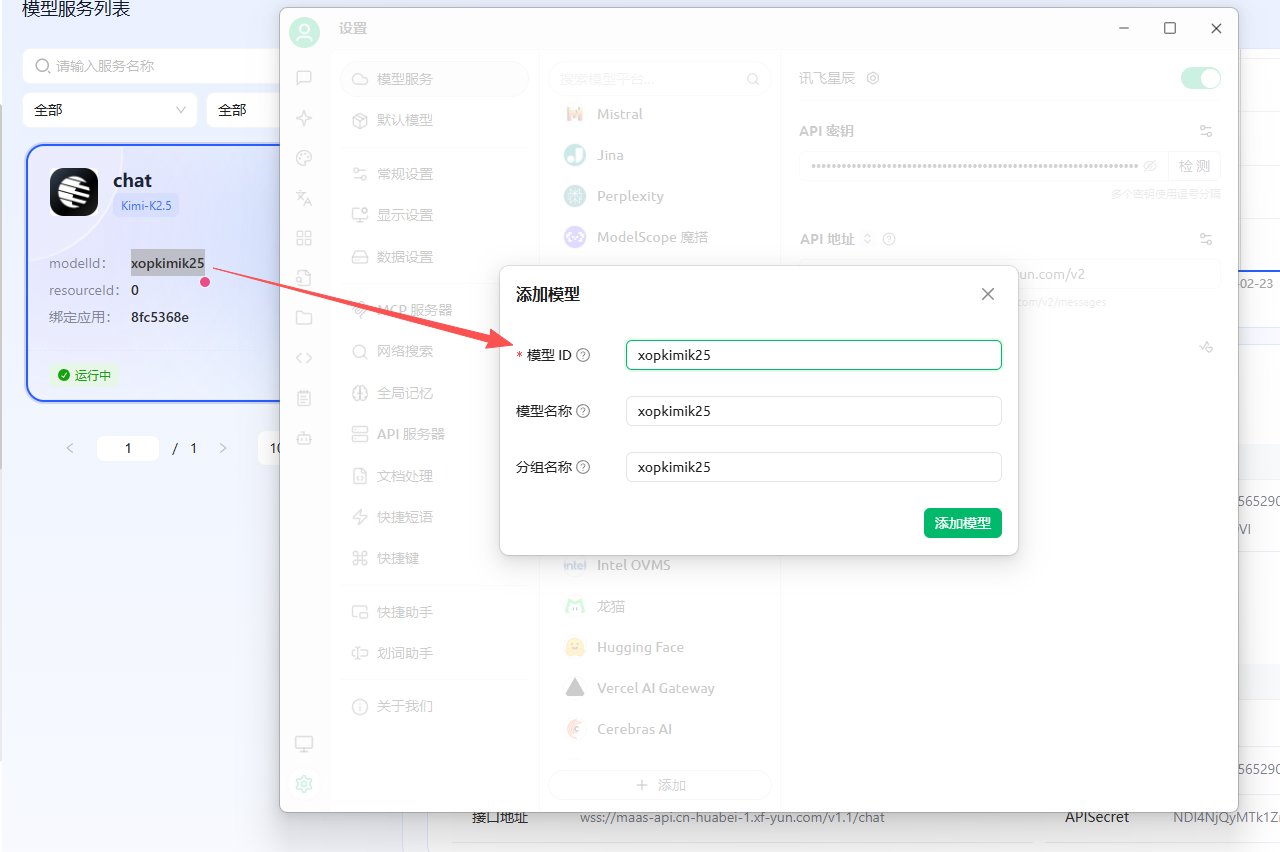The image size is (1280, 852).
Task: Expand the first 全部 dropdown filter
Action: click(x=110, y=110)
